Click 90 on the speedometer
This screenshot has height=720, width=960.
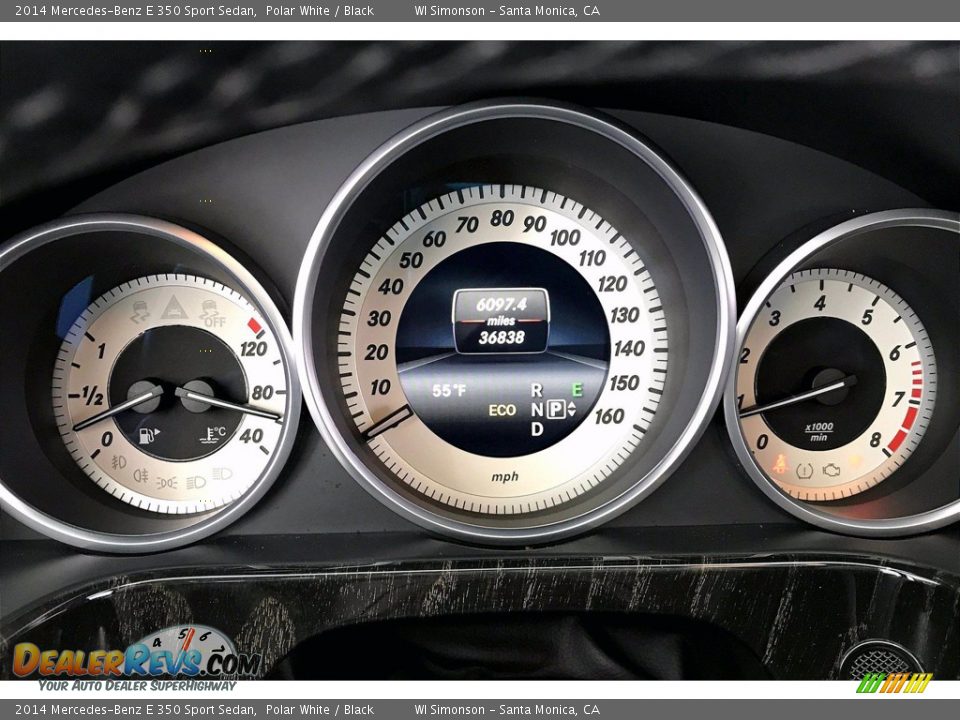(x=534, y=224)
